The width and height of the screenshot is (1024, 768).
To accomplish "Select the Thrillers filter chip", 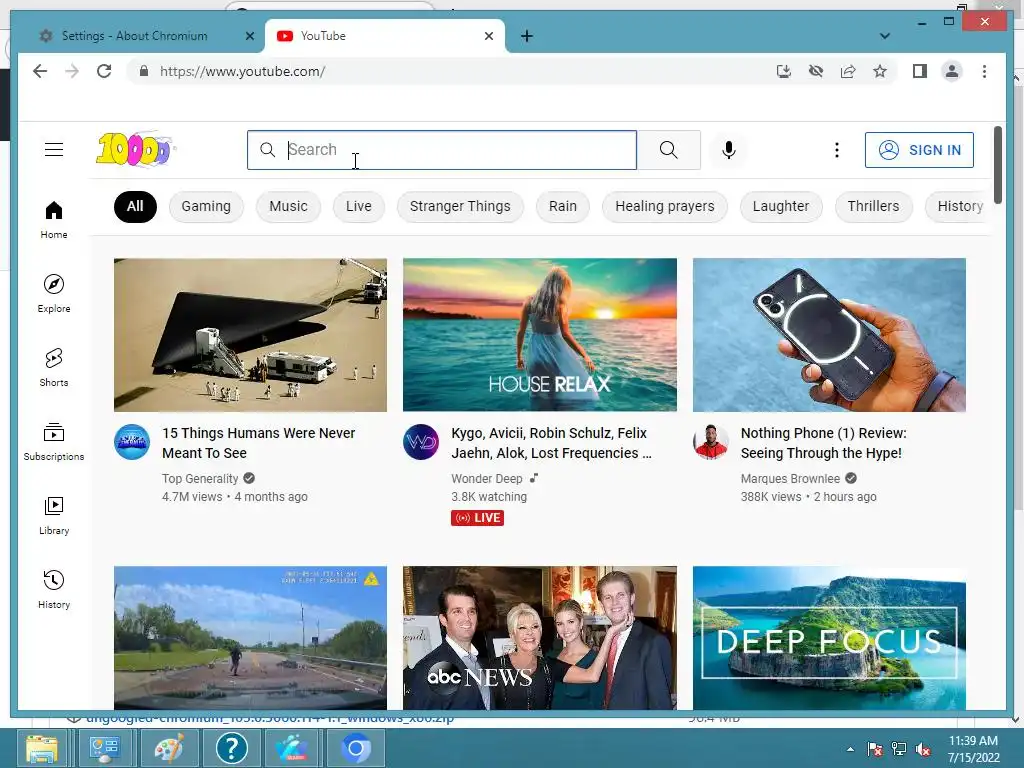I will [x=873, y=206].
